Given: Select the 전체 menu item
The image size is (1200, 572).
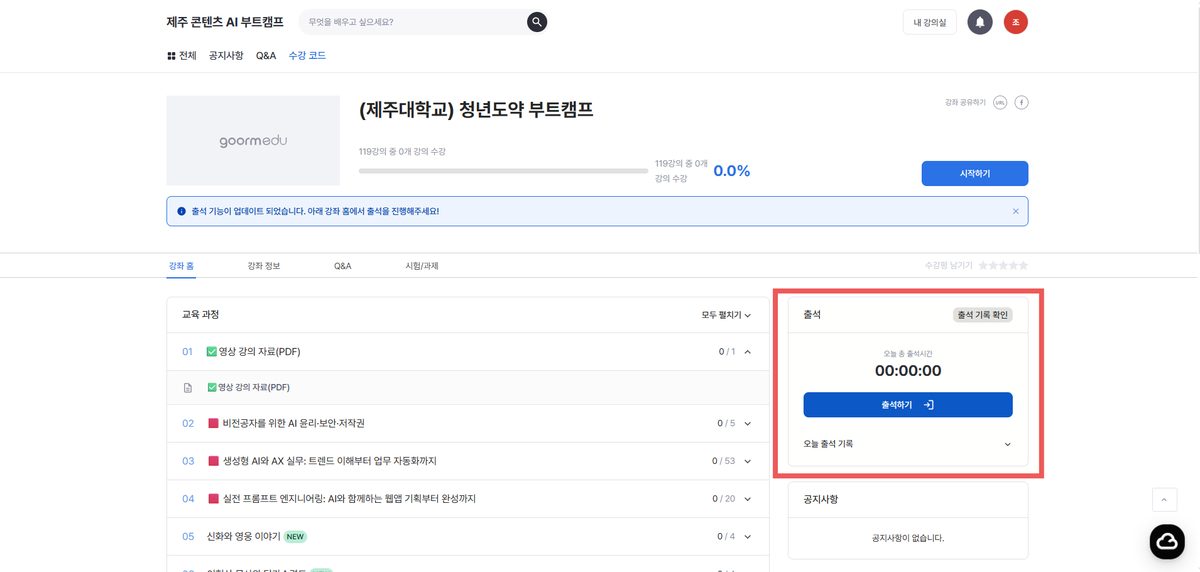Looking at the screenshot, I should pos(182,55).
